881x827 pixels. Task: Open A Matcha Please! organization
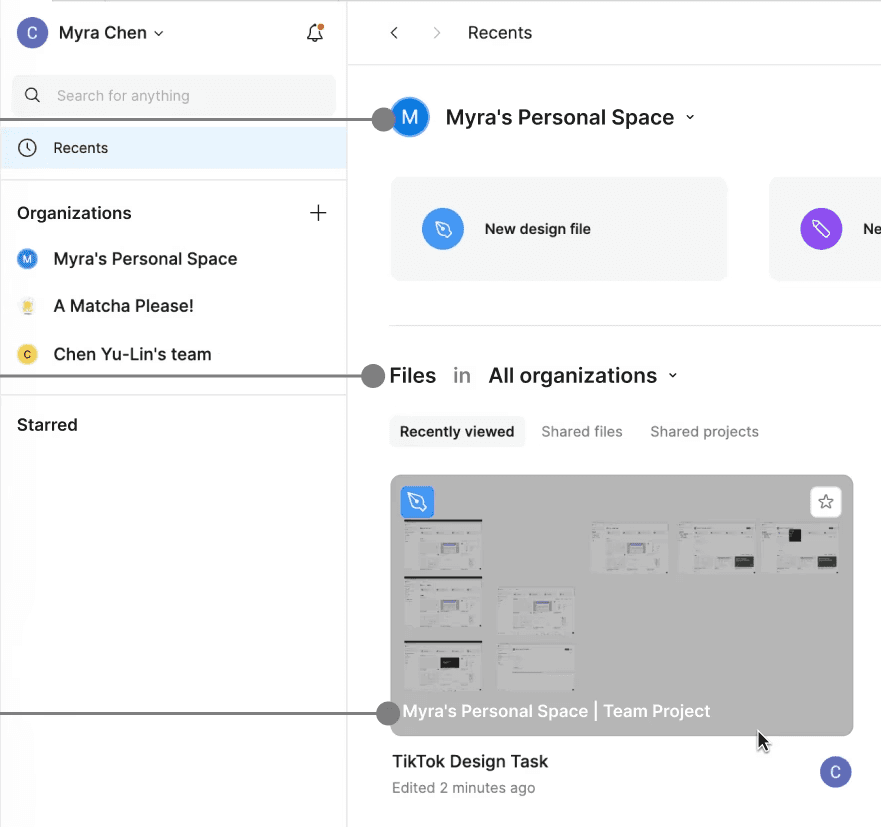point(123,306)
